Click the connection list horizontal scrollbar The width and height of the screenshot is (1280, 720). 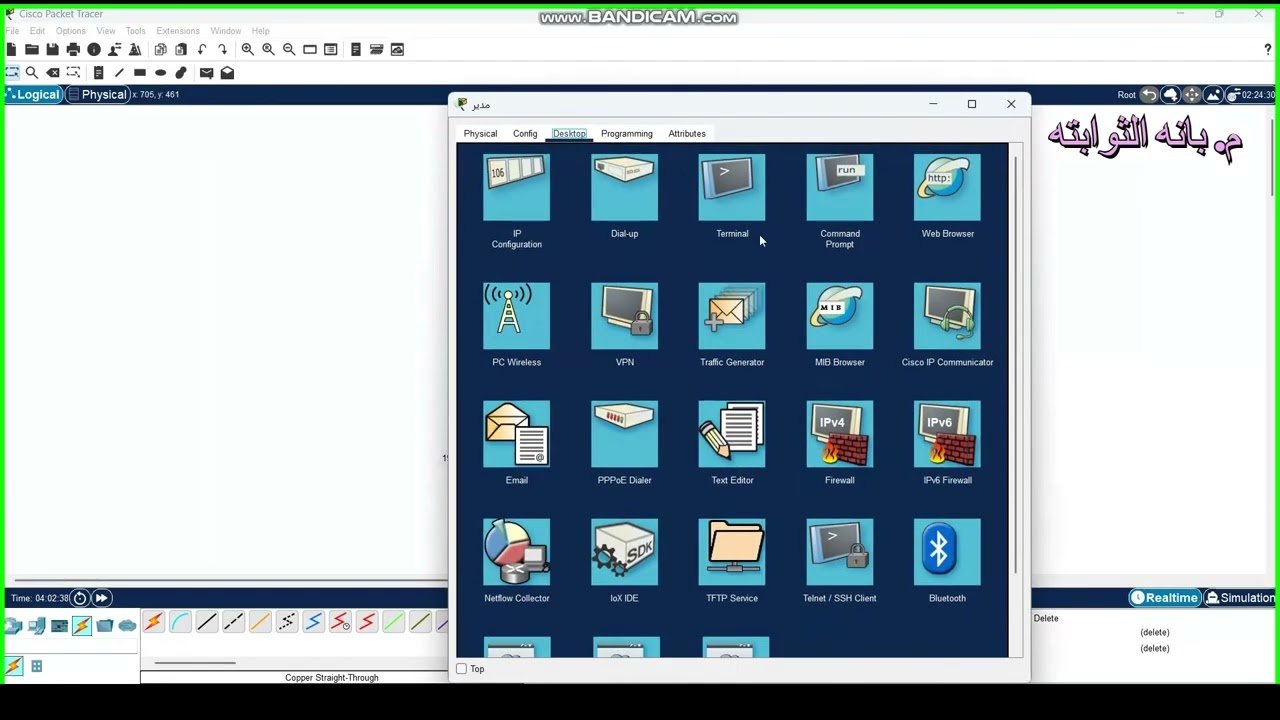click(195, 662)
